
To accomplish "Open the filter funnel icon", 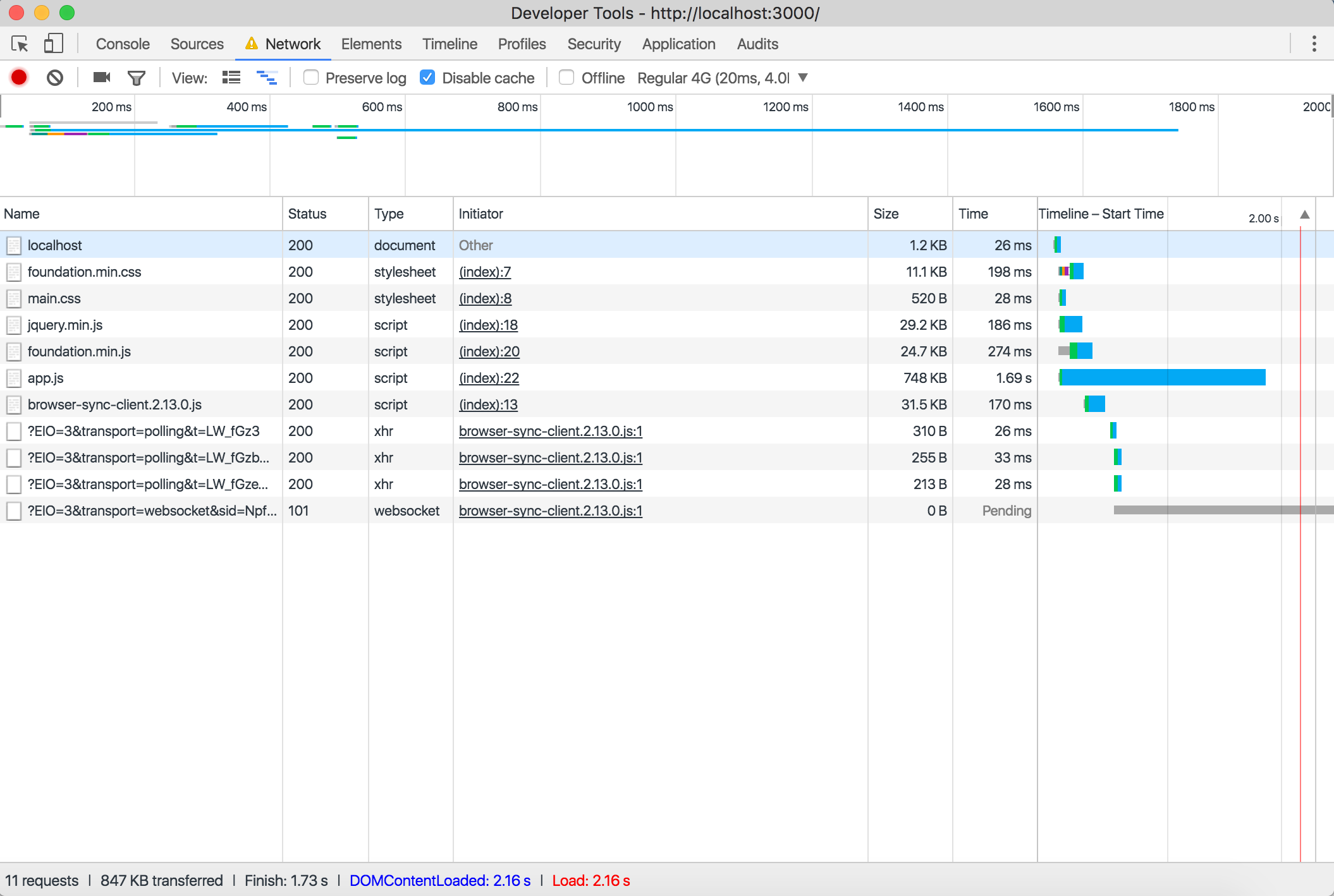I will coord(137,78).
